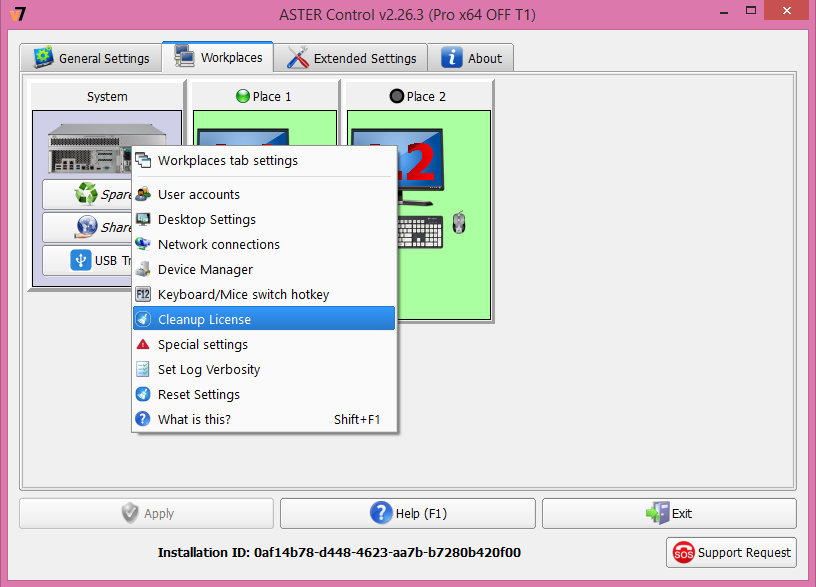
Task: Select Reset Settings in context menu
Action: pos(264,394)
